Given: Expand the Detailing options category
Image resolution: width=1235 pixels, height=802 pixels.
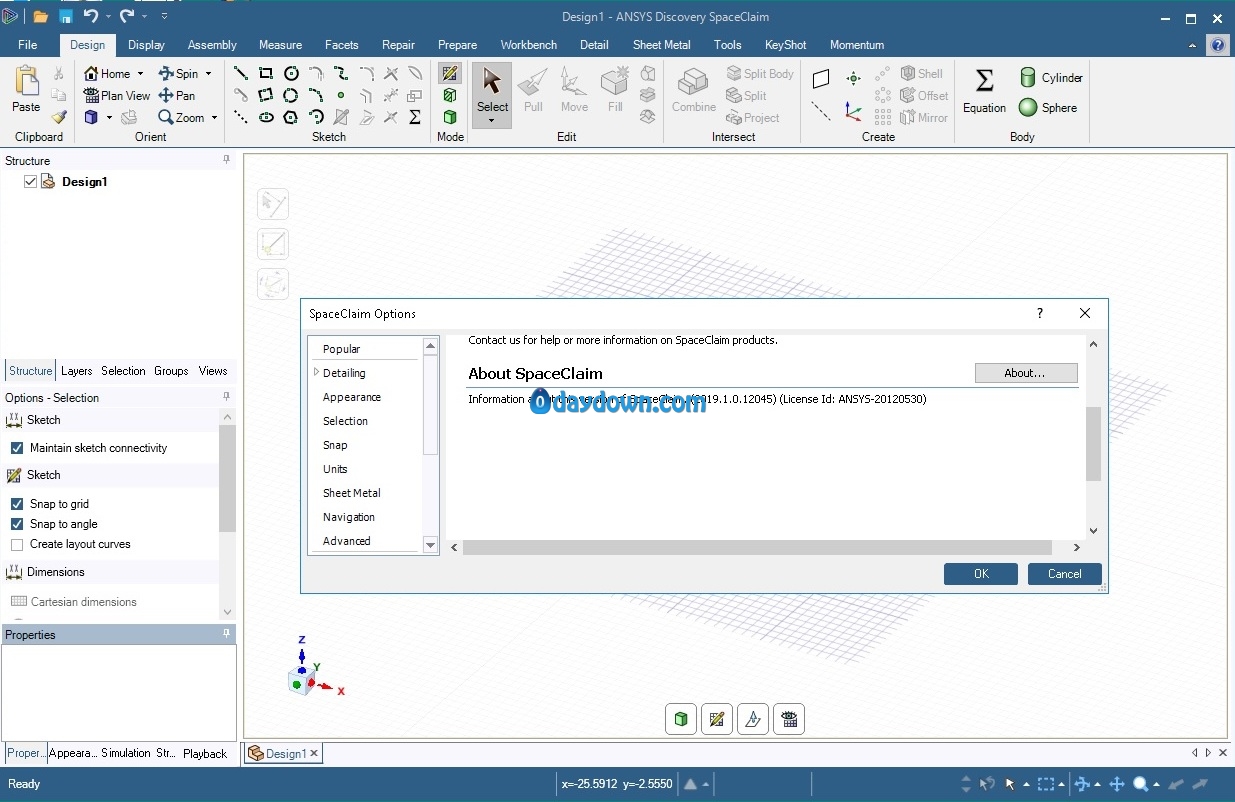Looking at the screenshot, I should point(316,372).
